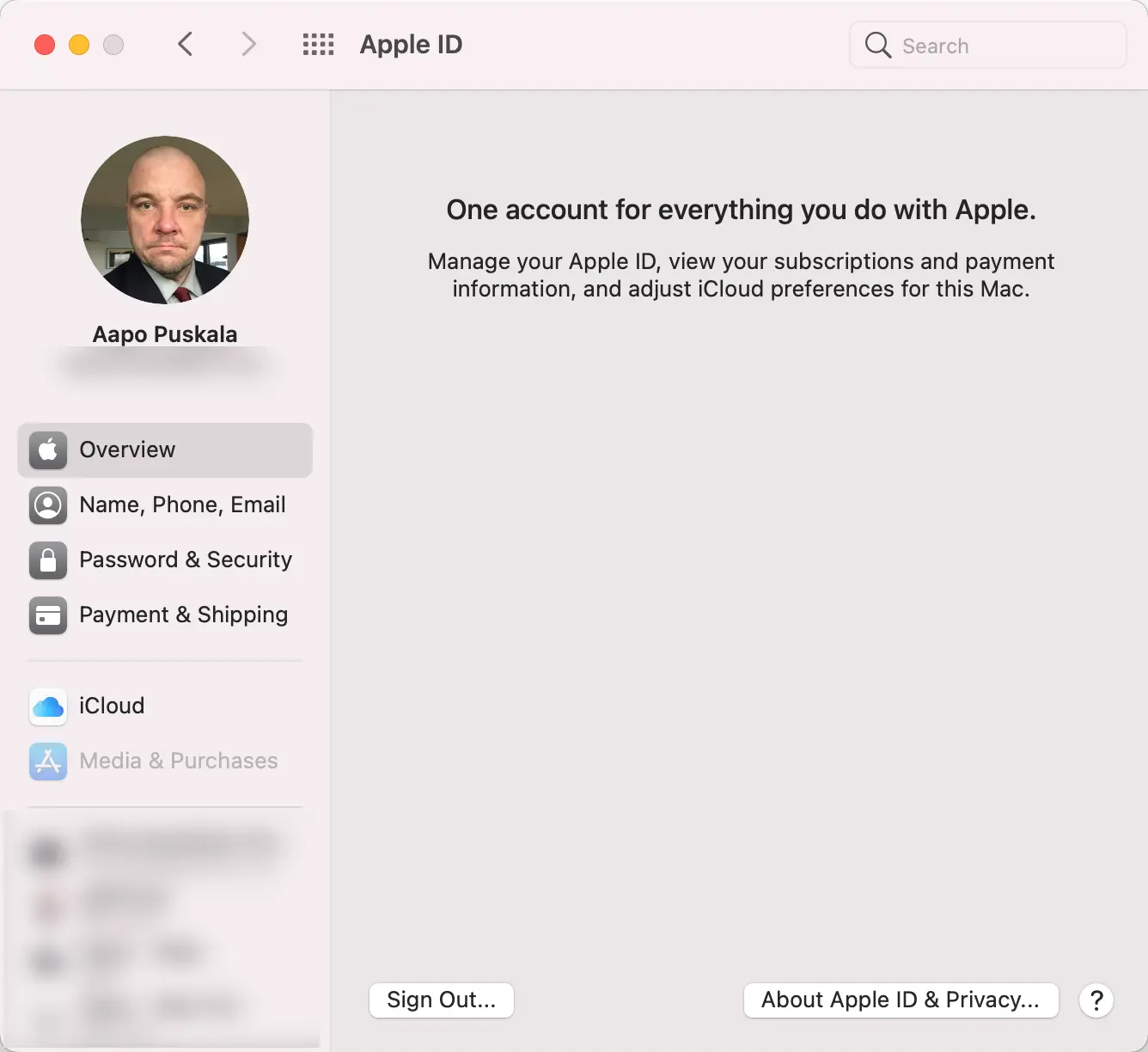The width and height of the screenshot is (1148, 1052).
Task: Click into the Search field
Action: (x=987, y=45)
